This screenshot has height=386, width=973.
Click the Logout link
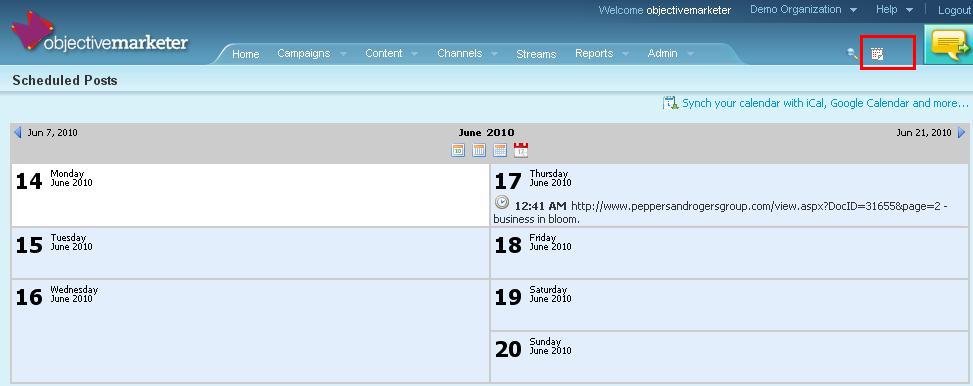[954, 10]
